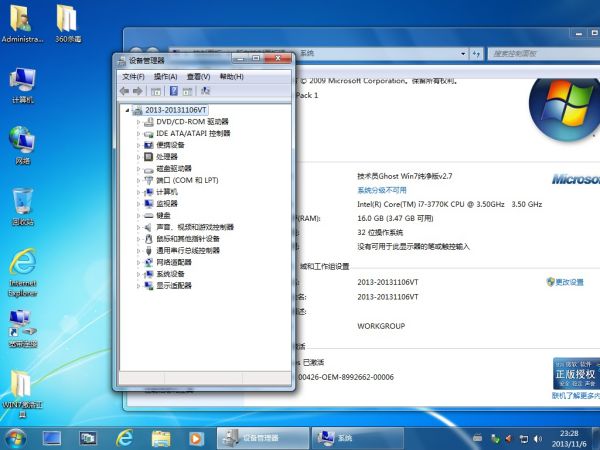Click the 系统分级不可用 link
This screenshot has width=600, height=450.
(x=382, y=189)
